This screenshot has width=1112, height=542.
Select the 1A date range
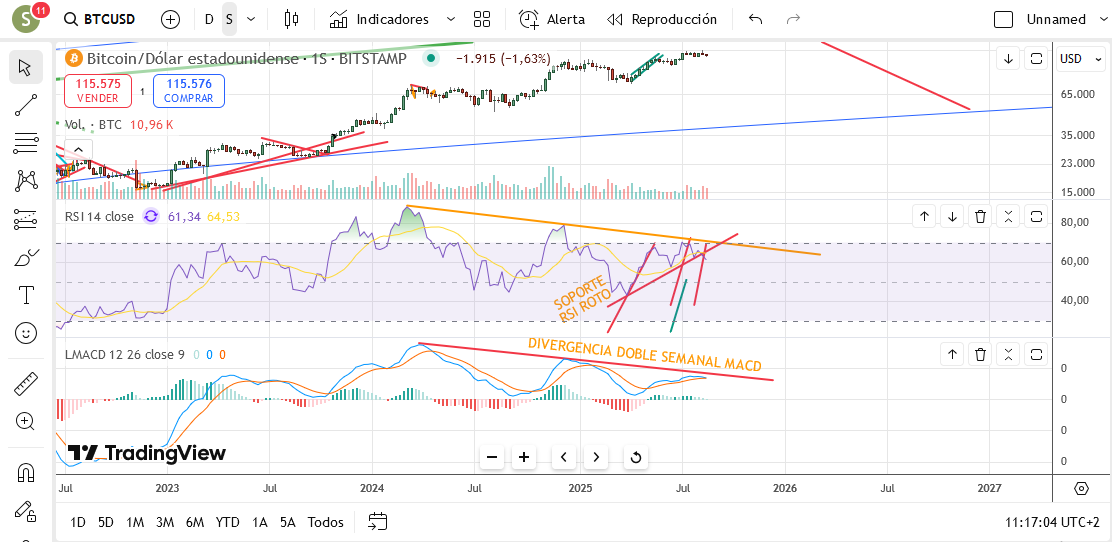point(260,523)
